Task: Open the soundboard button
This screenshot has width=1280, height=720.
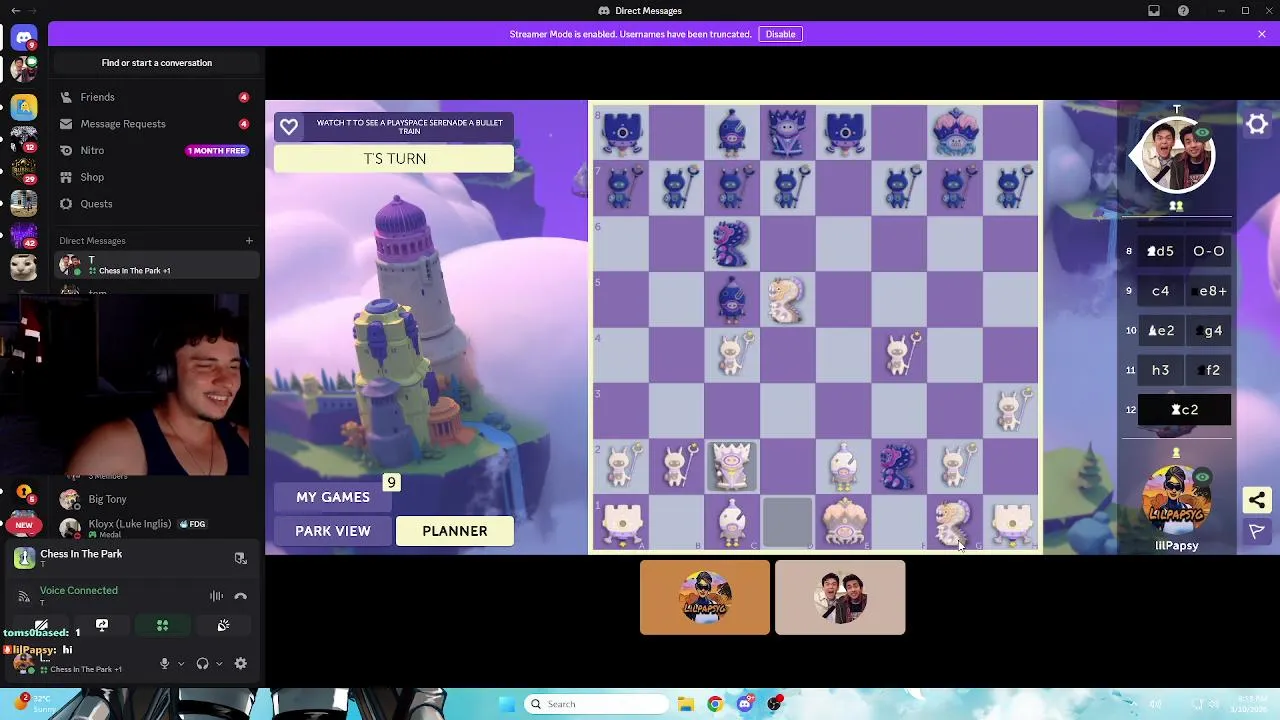Action: click(223, 625)
